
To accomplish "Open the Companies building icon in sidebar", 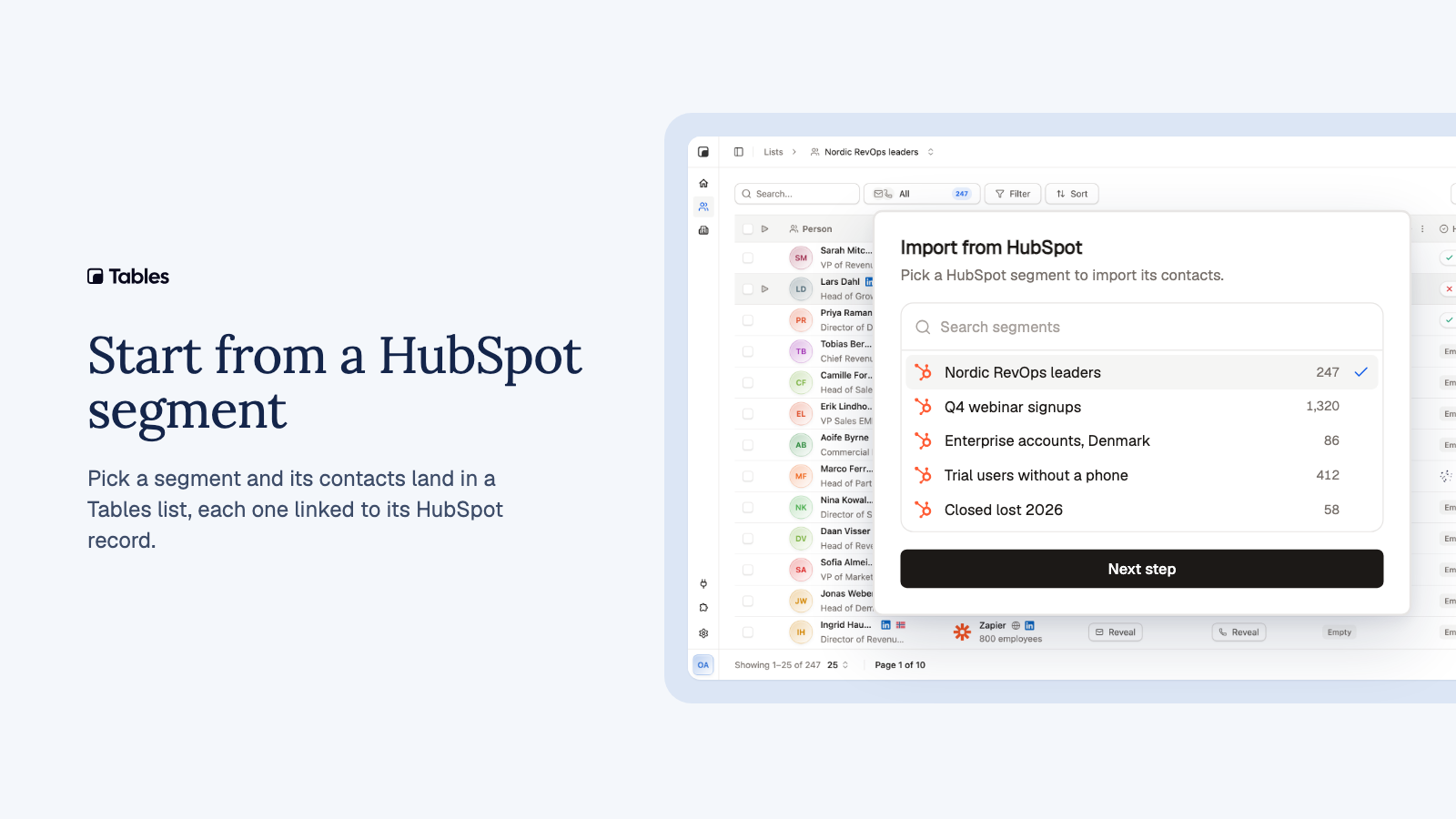I will 703,230.
